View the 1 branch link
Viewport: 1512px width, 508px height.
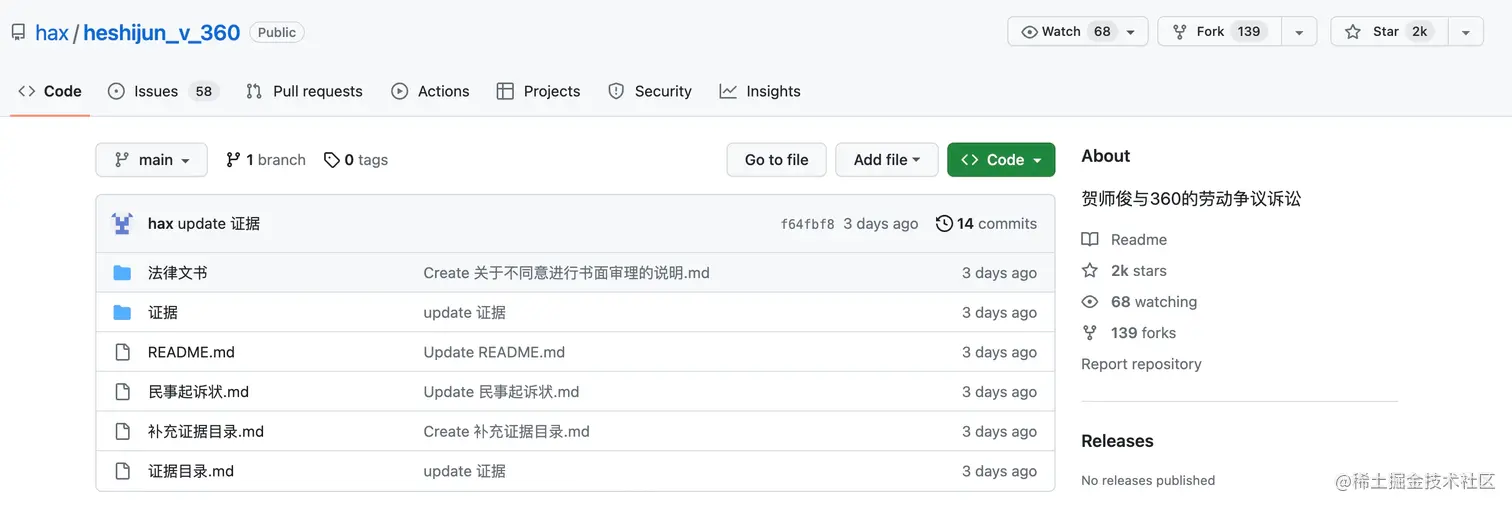click(x=266, y=160)
